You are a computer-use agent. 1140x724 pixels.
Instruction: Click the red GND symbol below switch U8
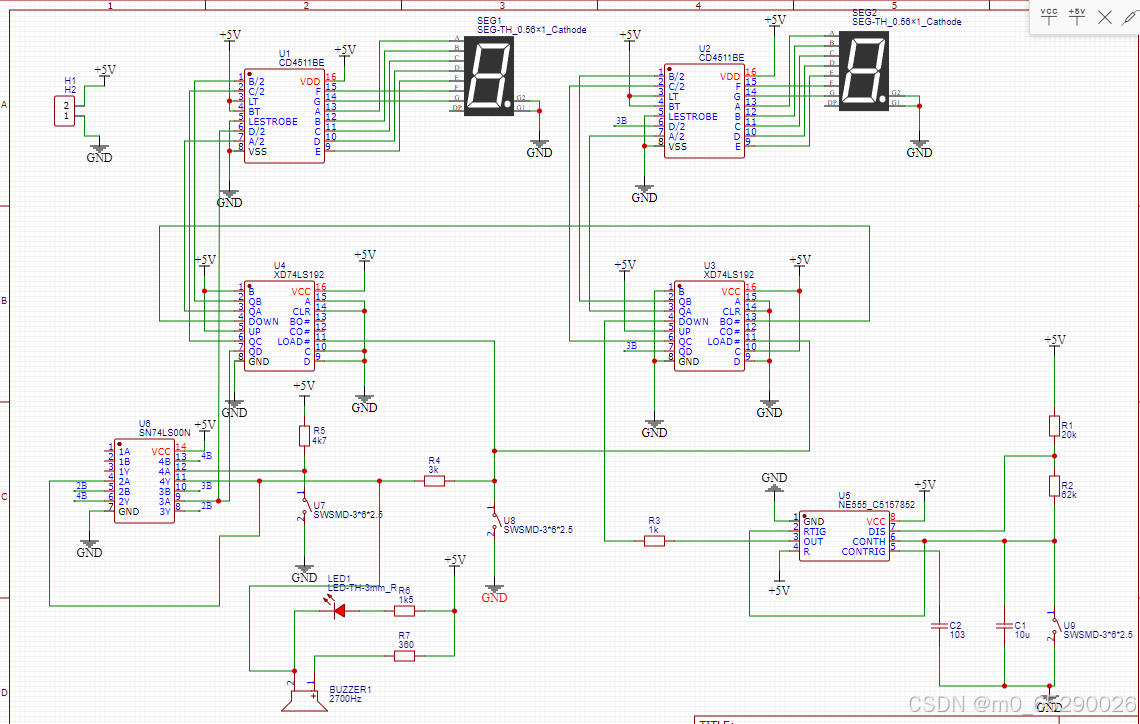pos(494,594)
